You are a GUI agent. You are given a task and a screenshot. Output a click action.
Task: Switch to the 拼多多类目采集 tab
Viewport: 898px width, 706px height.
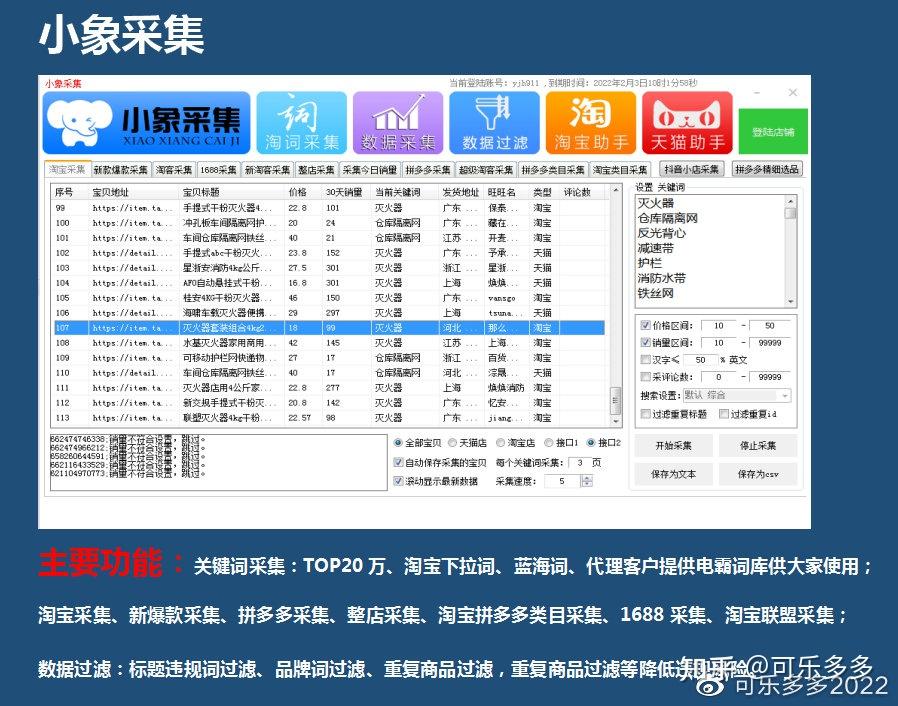click(553, 170)
